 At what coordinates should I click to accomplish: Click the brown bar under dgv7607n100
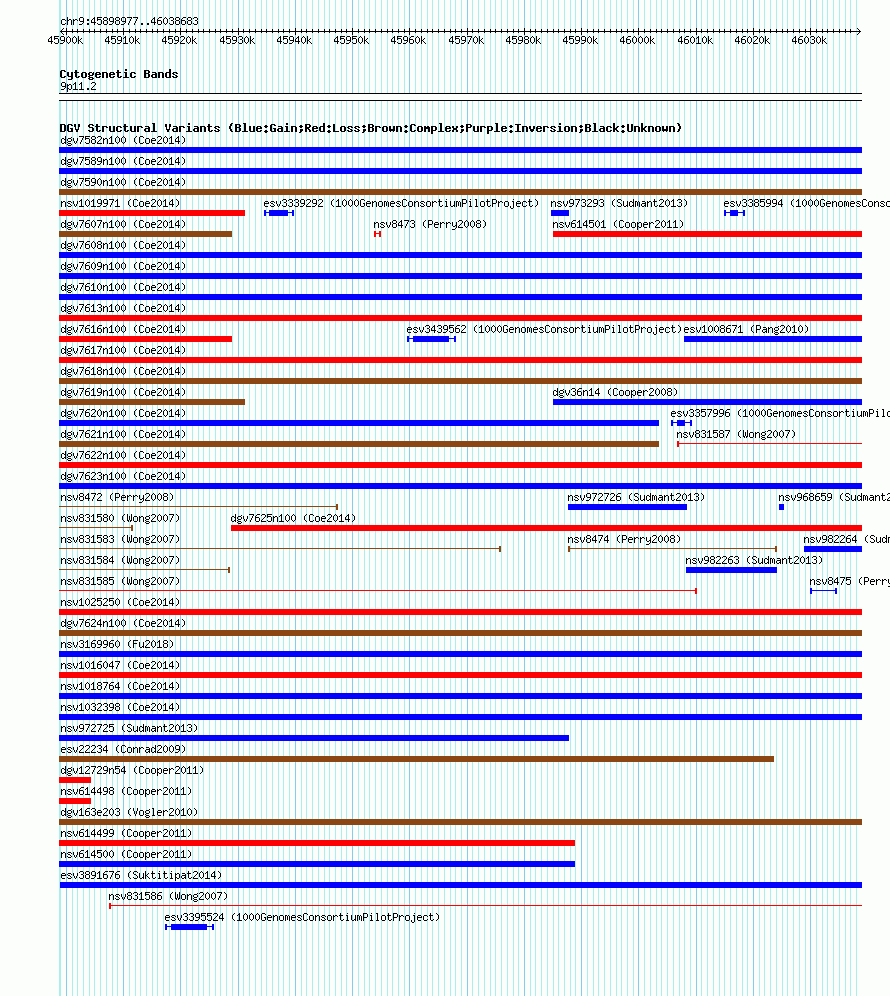145,234
